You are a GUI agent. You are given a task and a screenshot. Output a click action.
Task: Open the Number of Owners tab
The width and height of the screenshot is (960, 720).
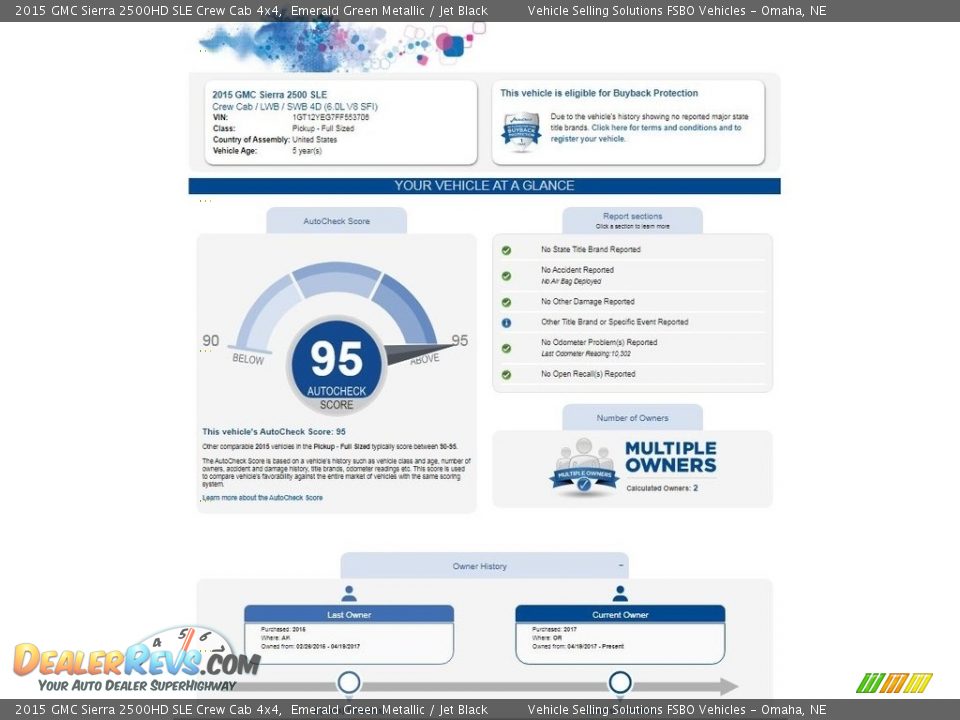coord(632,418)
